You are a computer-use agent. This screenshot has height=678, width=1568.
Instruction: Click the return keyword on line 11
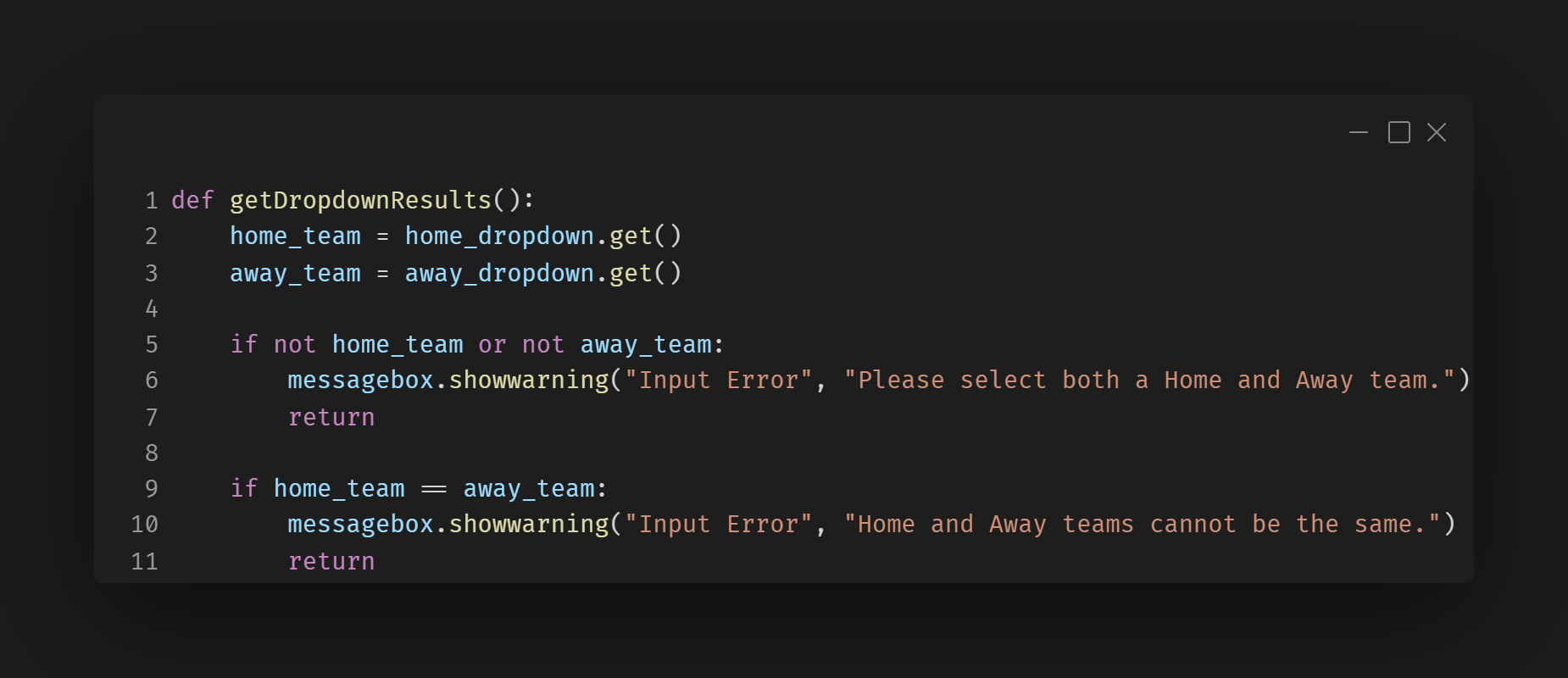pyautogui.click(x=331, y=561)
